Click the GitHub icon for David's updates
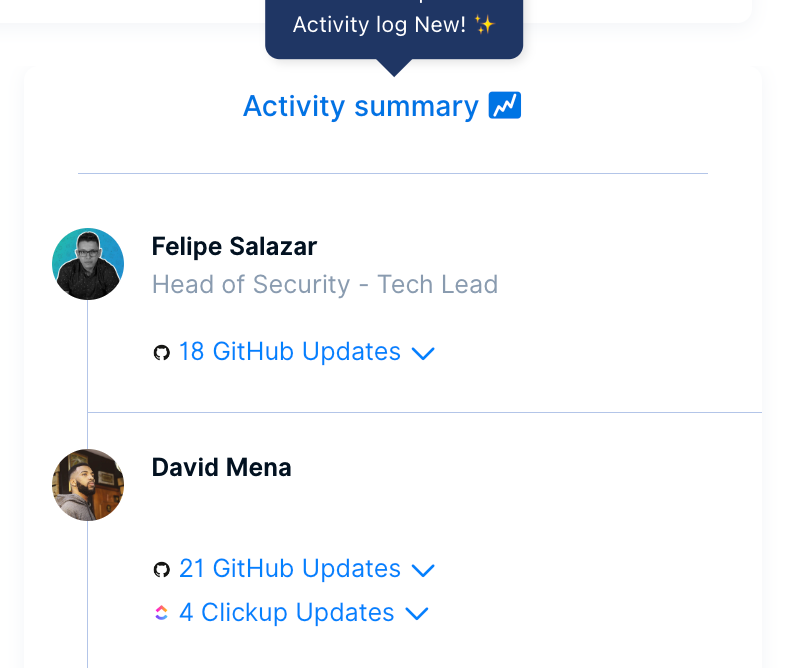Screen dimensions: 792x668 [x=161, y=570]
